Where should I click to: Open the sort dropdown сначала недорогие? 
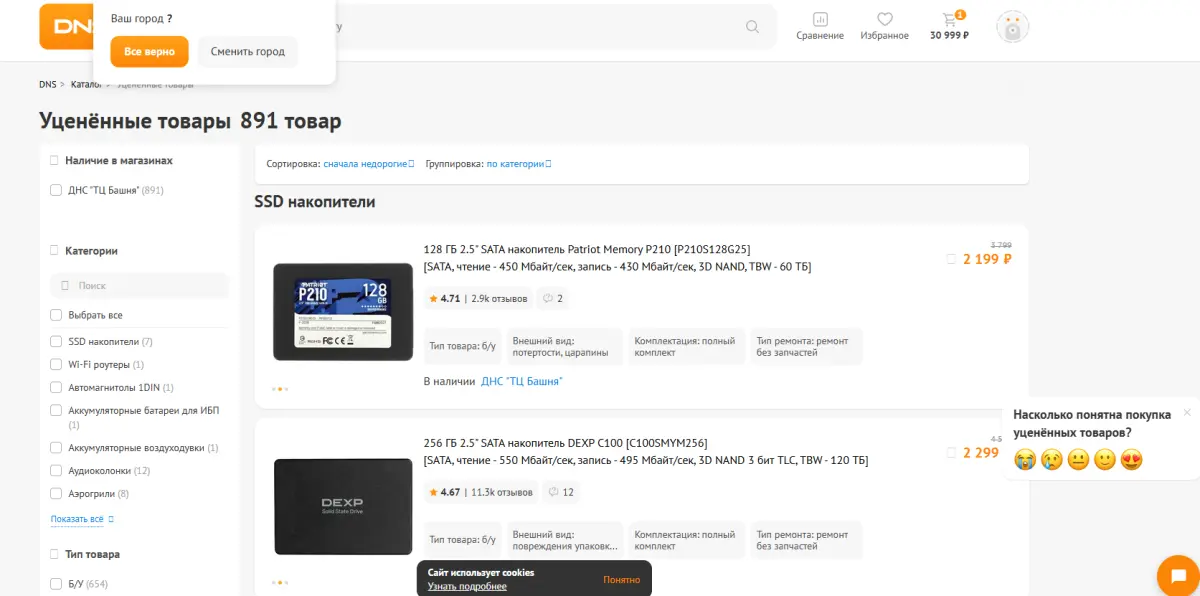(x=368, y=163)
